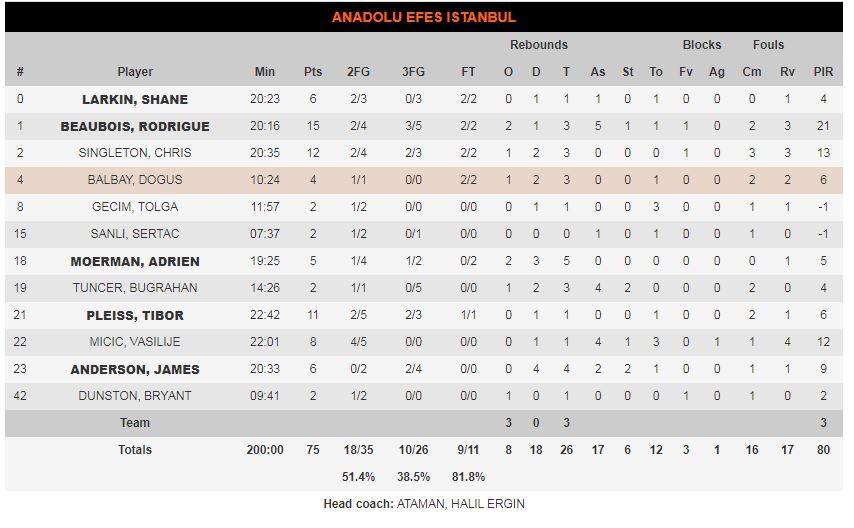Click the Beaubois, Rodrigue player name

click(x=135, y=127)
